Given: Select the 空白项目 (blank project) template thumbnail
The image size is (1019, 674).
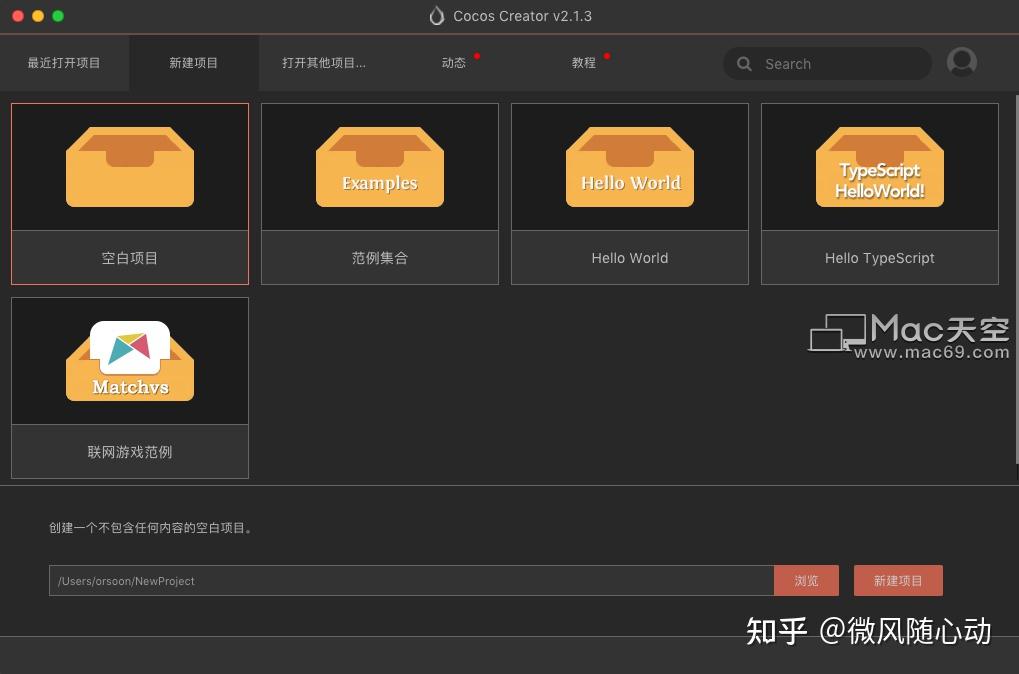Looking at the screenshot, I should 130,167.
